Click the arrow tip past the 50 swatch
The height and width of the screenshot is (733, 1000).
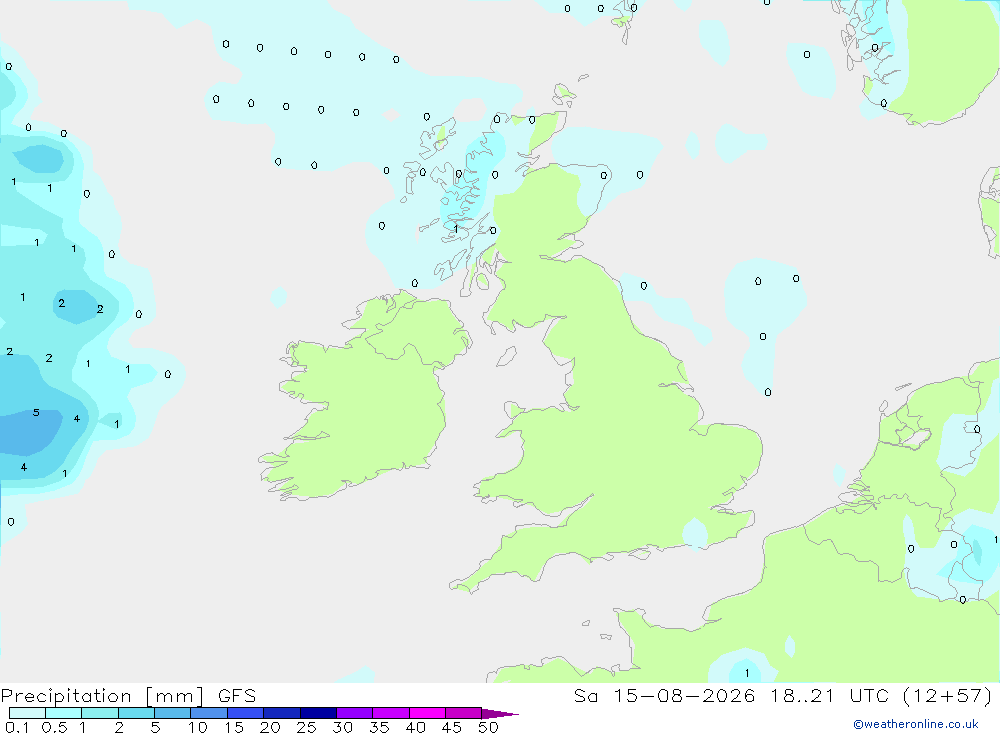click(500, 714)
